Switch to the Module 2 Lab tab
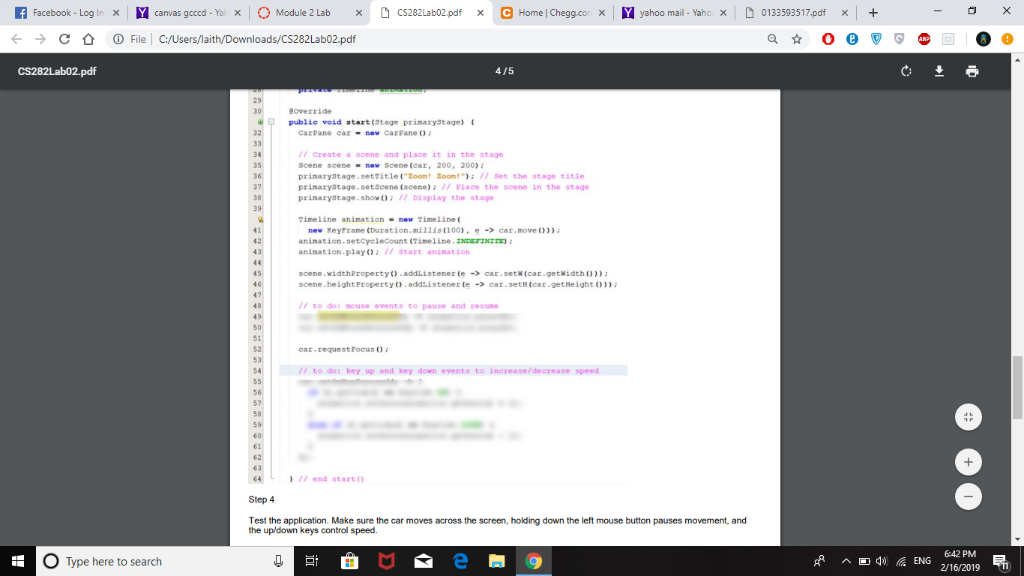This screenshot has width=1024, height=576. [x=304, y=12]
